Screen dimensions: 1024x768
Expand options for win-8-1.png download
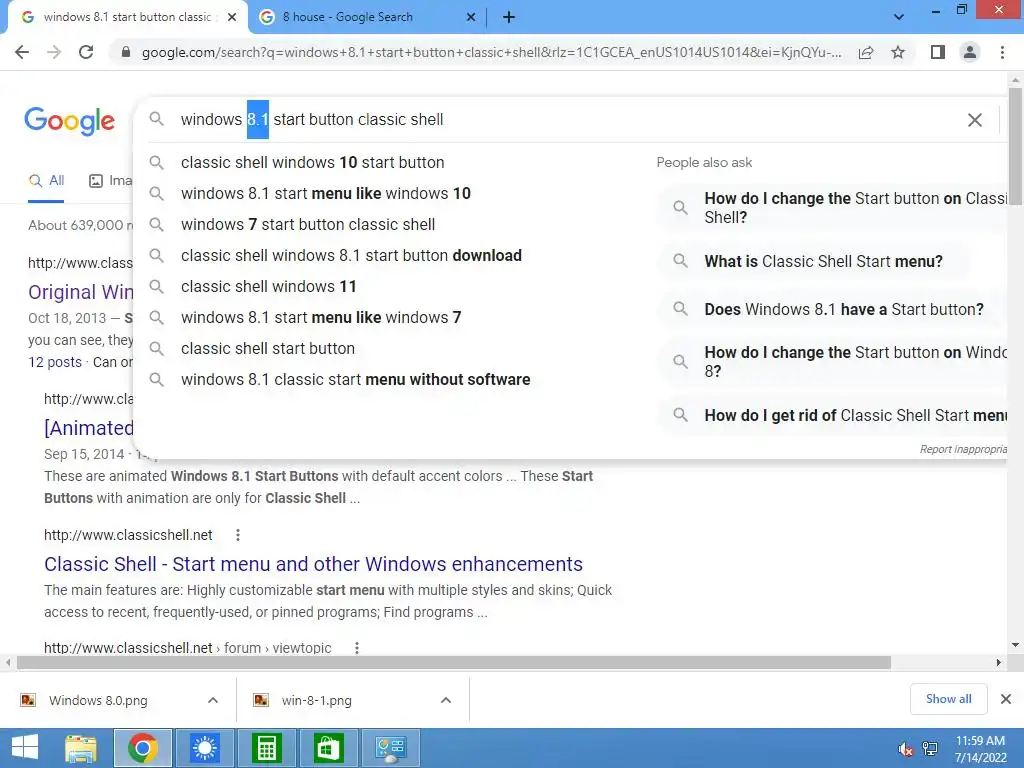[446, 700]
